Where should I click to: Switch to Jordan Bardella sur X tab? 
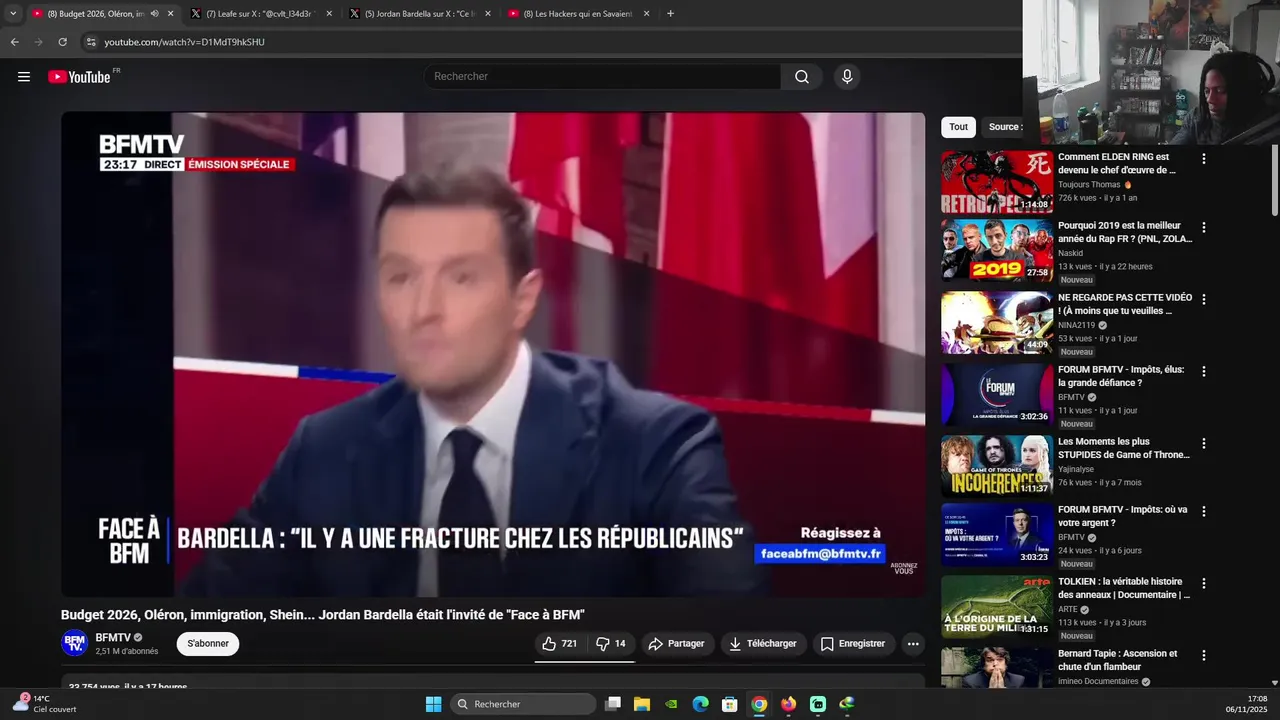coord(421,14)
